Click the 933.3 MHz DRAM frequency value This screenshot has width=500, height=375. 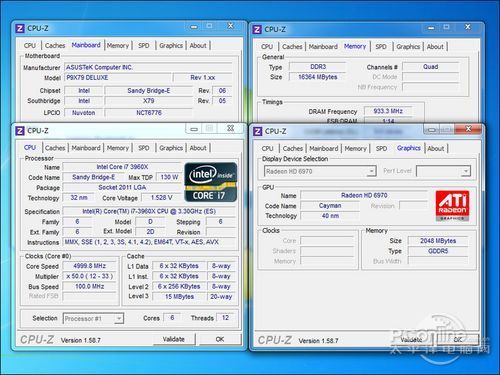[388, 111]
